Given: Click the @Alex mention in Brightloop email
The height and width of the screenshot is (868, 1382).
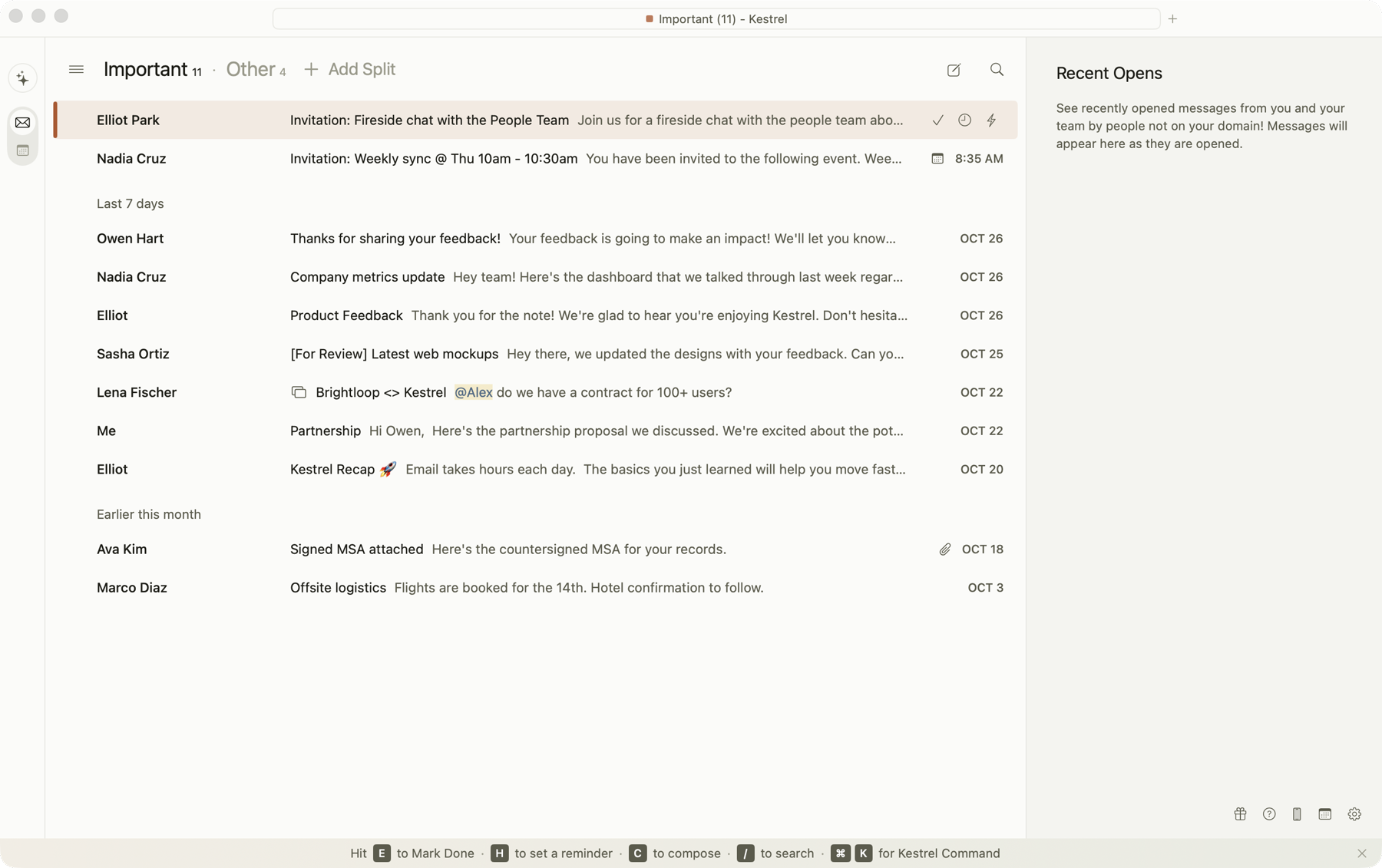Looking at the screenshot, I should click(473, 392).
